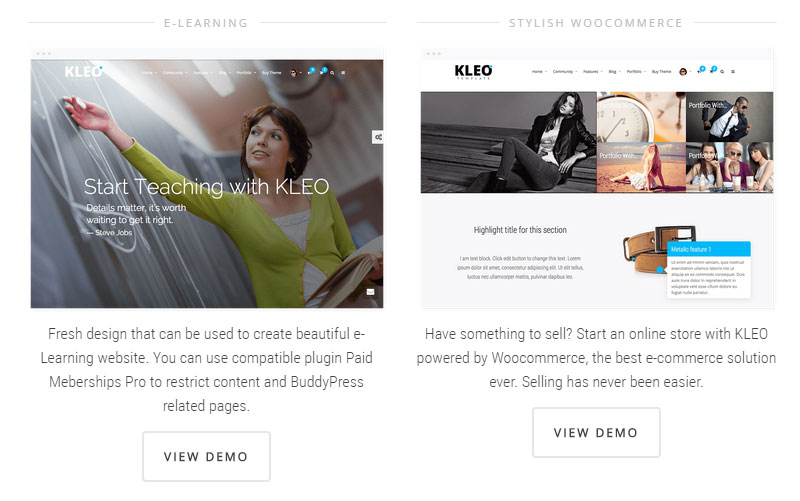
Task: Select Blog in the WooCommerce demo nav
Action: (614, 71)
